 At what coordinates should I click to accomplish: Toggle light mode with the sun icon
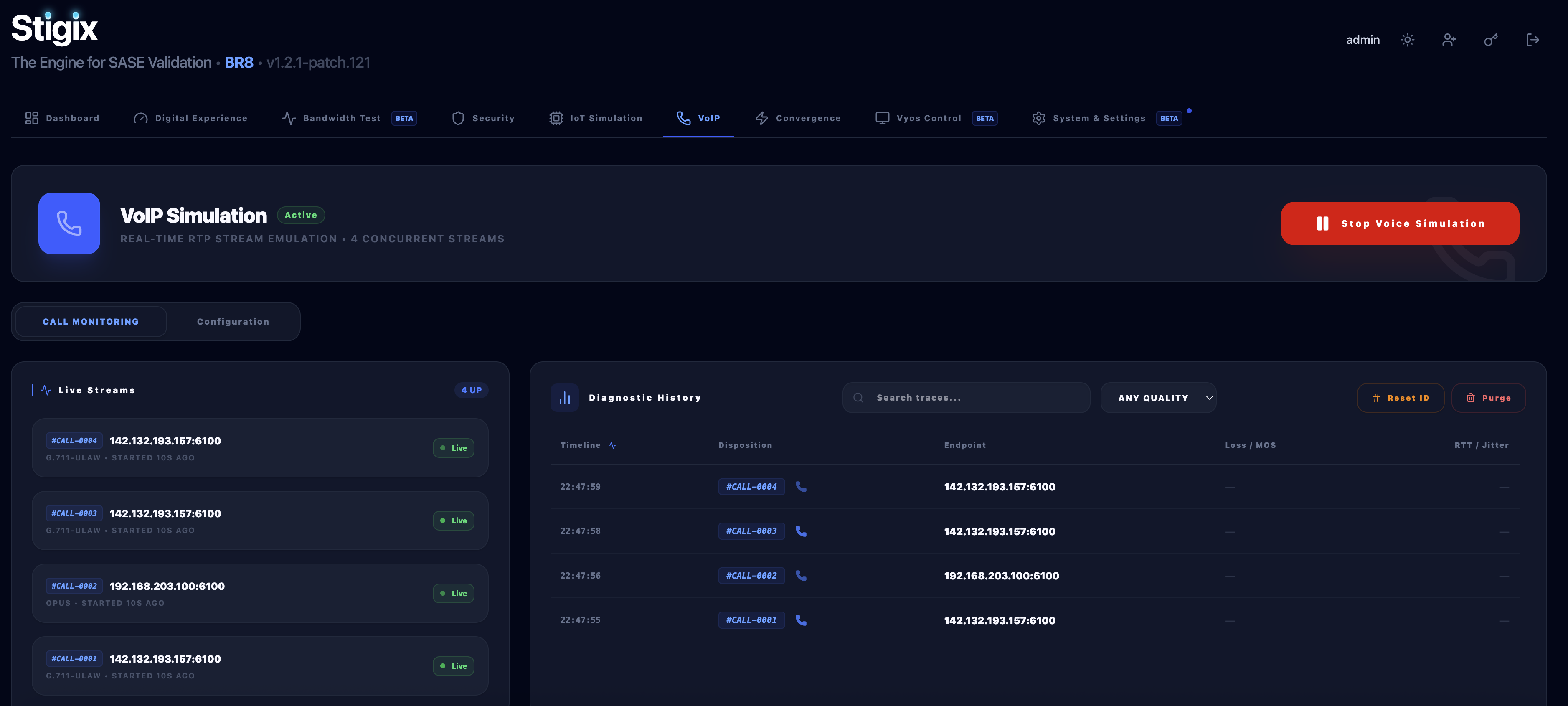pos(1407,40)
